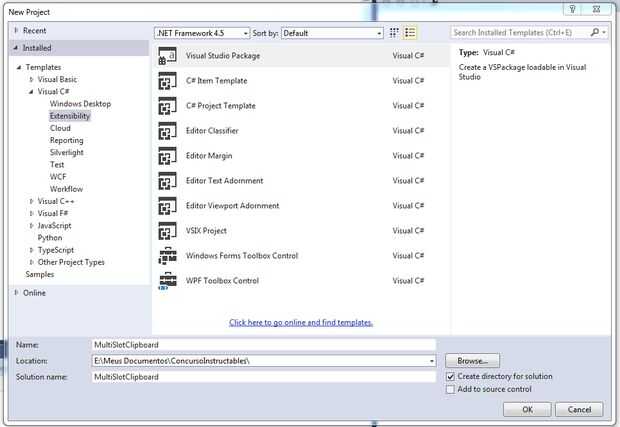Viewport: 620px width, 427px height.
Task: Open the .NET Framework 4.5 dropdown
Action: 202,33
